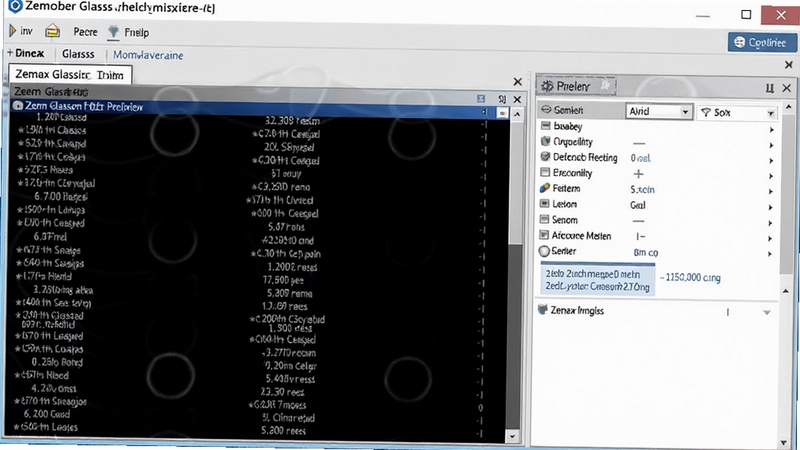Toggle the Ereconiity checkbox
800x450 pixels.
545,172
